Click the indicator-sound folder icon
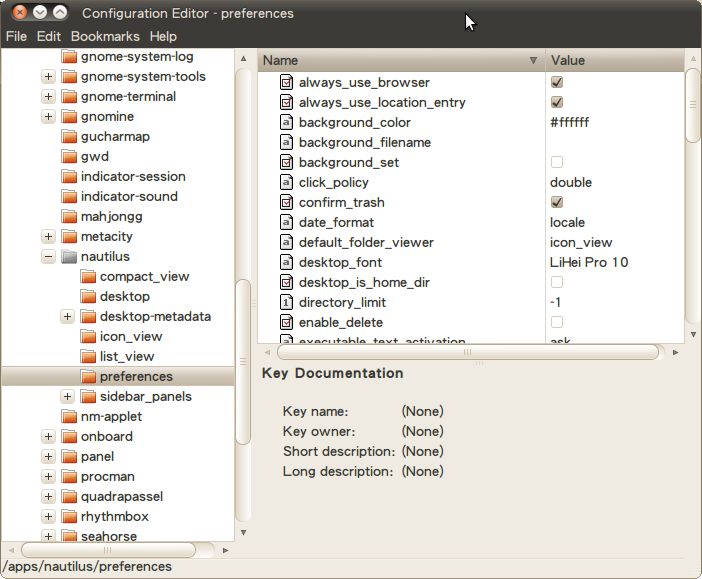This screenshot has width=702, height=579. [x=69, y=197]
